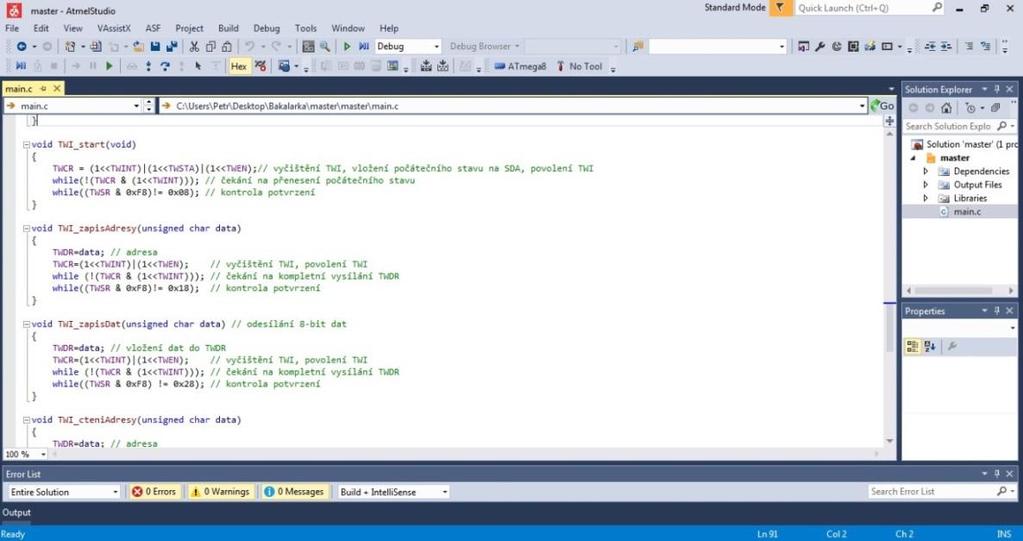1023x541 pixels.
Task: Click the Save All icon
Action: [172, 46]
